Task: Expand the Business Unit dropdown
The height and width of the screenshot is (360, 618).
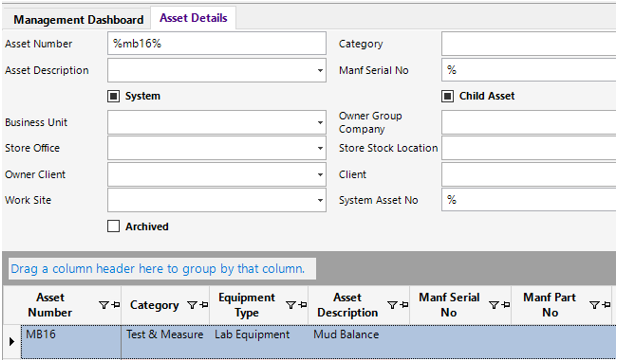Action: tap(320, 123)
